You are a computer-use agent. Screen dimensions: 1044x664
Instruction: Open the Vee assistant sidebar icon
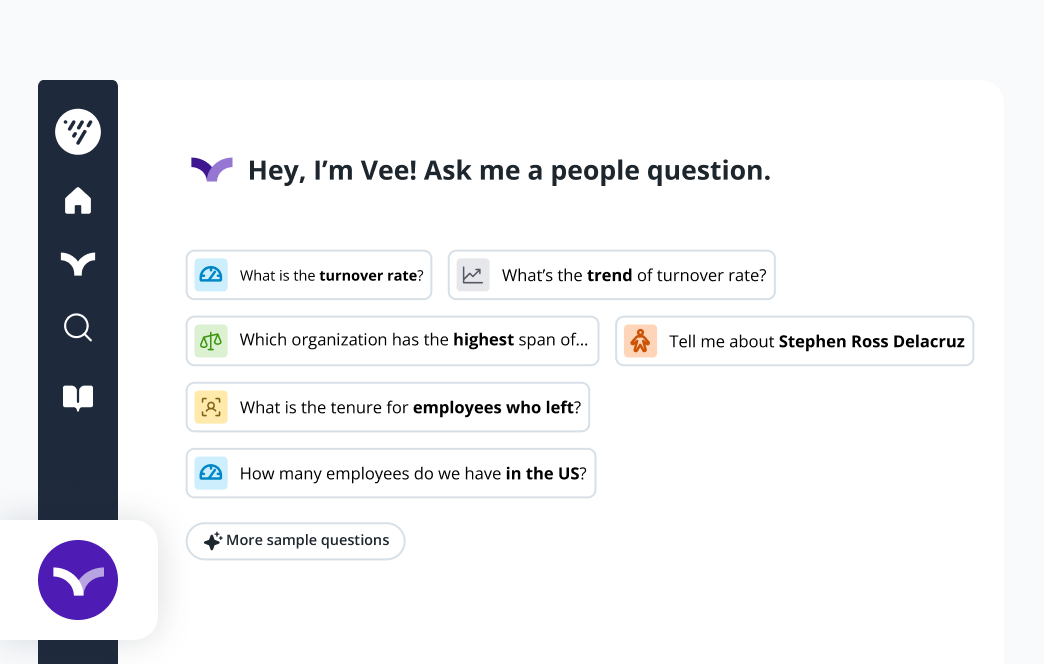pyautogui.click(x=78, y=264)
